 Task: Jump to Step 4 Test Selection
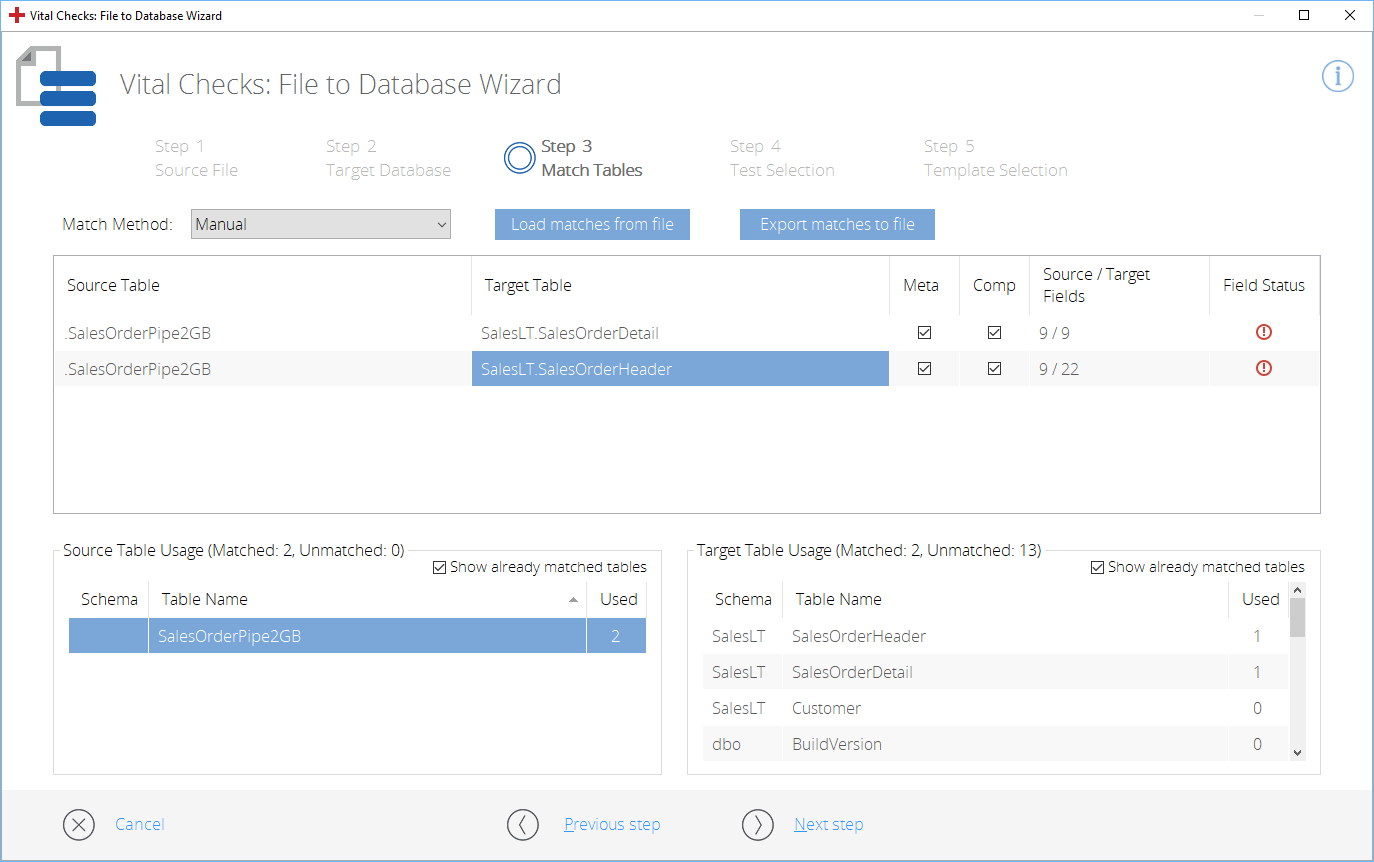[x=781, y=158]
